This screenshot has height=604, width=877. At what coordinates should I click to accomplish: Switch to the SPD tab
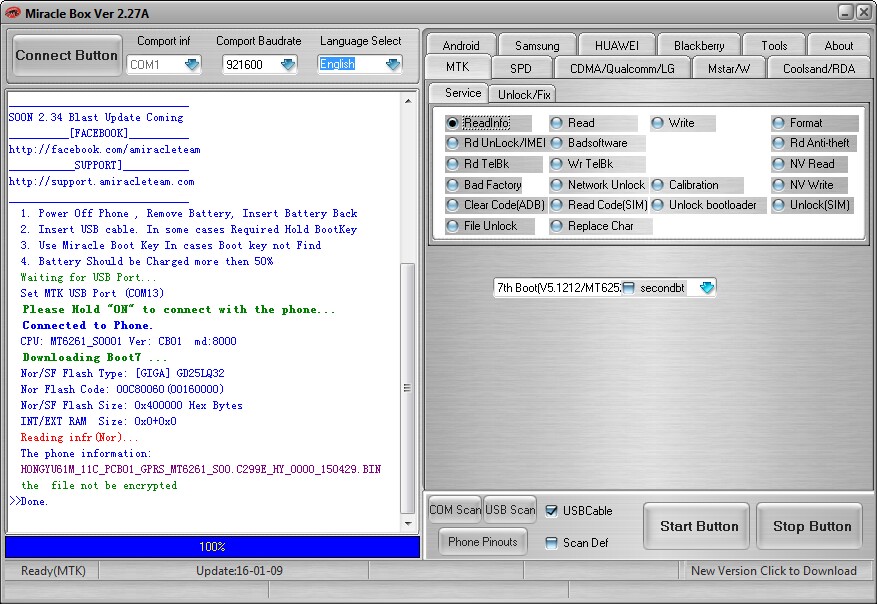point(521,69)
